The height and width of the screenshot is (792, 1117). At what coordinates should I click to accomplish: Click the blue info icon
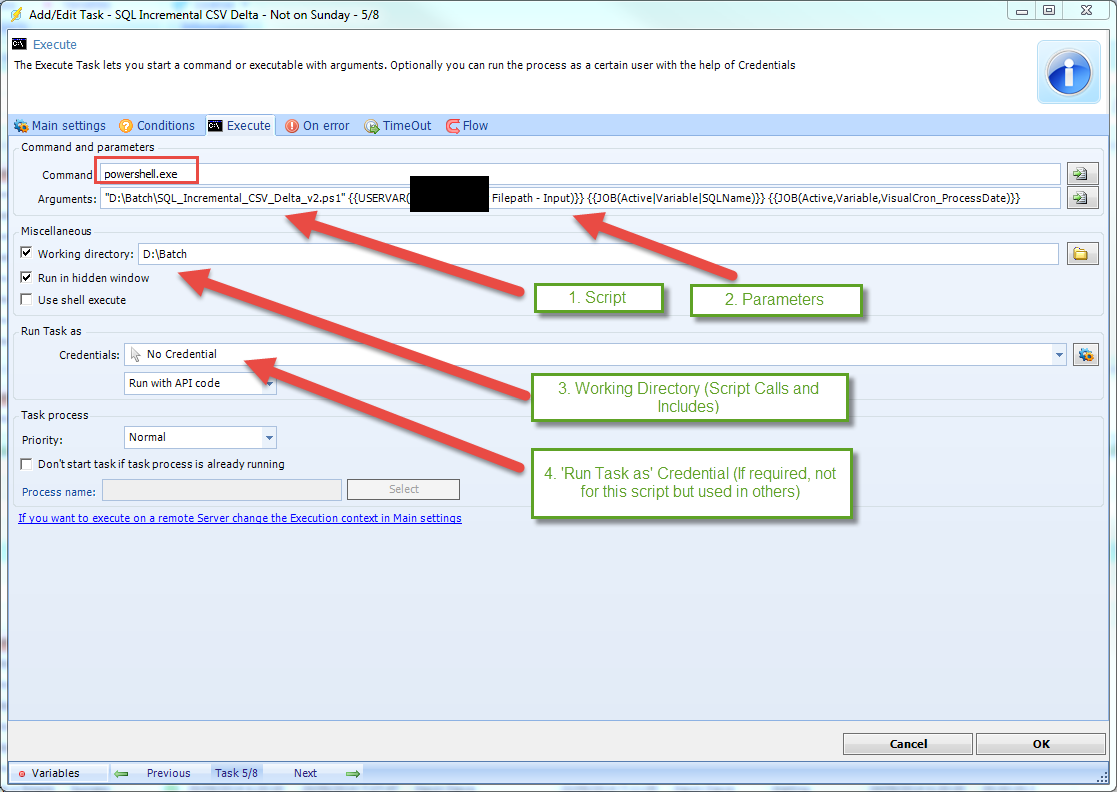[x=1069, y=72]
